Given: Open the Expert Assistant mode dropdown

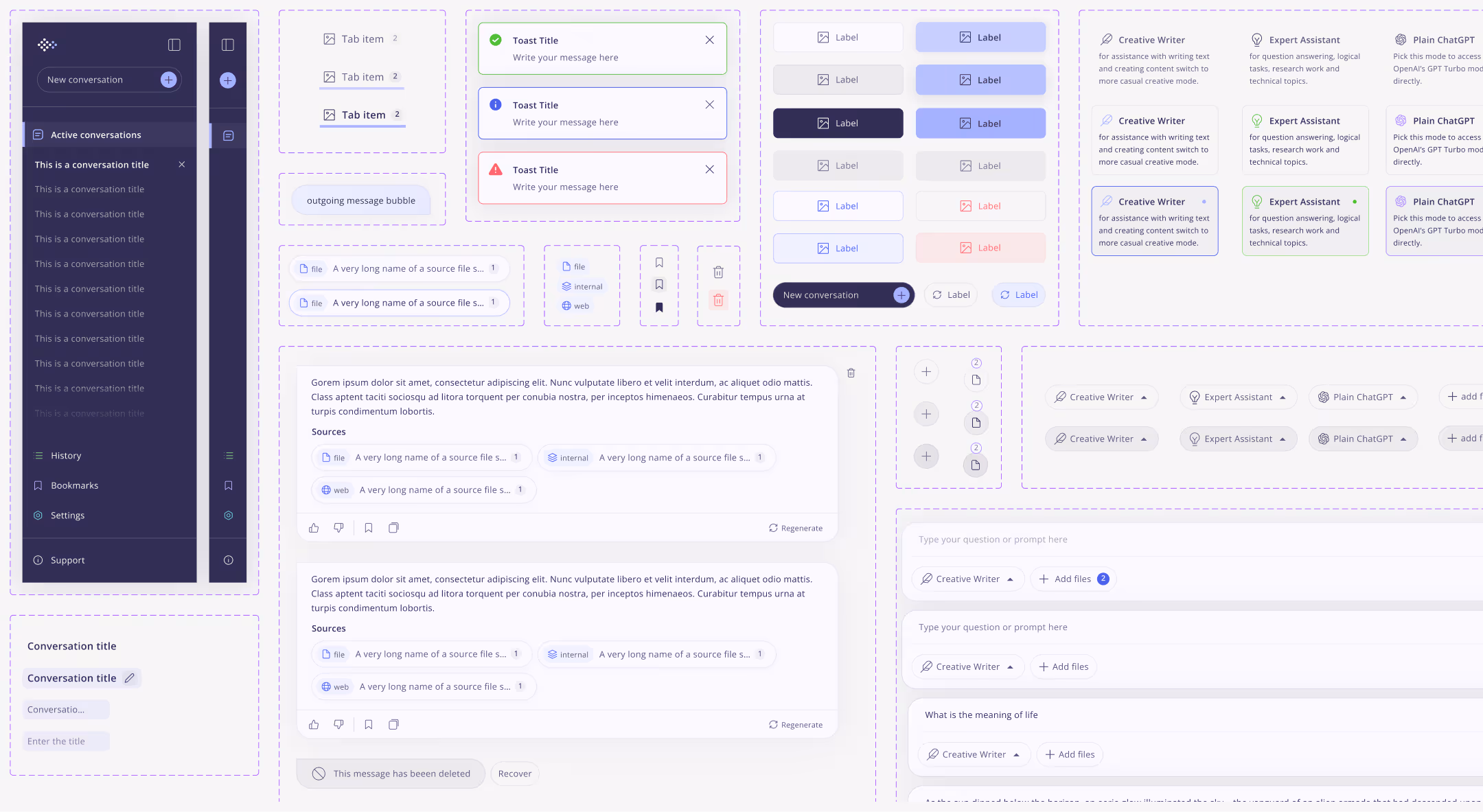Looking at the screenshot, I should coord(1238,397).
